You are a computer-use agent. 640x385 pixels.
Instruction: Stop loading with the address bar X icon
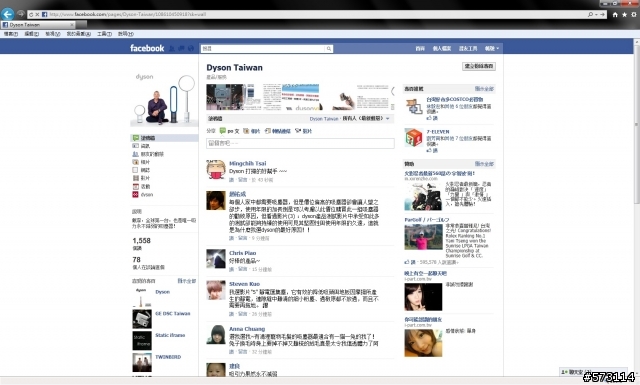tap(37, 14)
